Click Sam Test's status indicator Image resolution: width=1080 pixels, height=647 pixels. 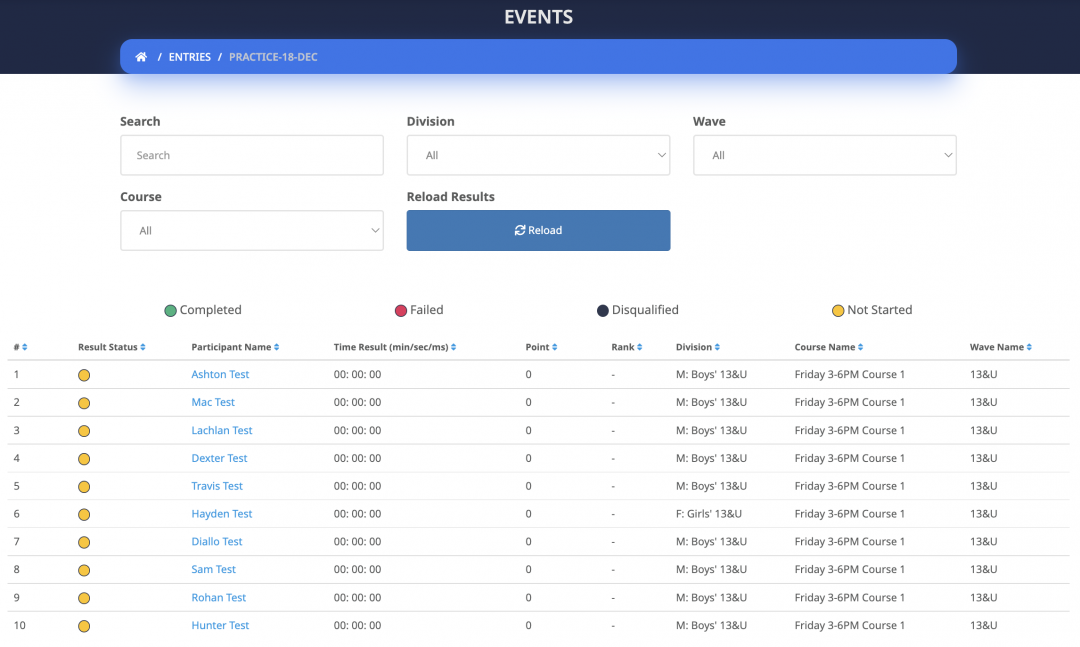click(84, 571)
